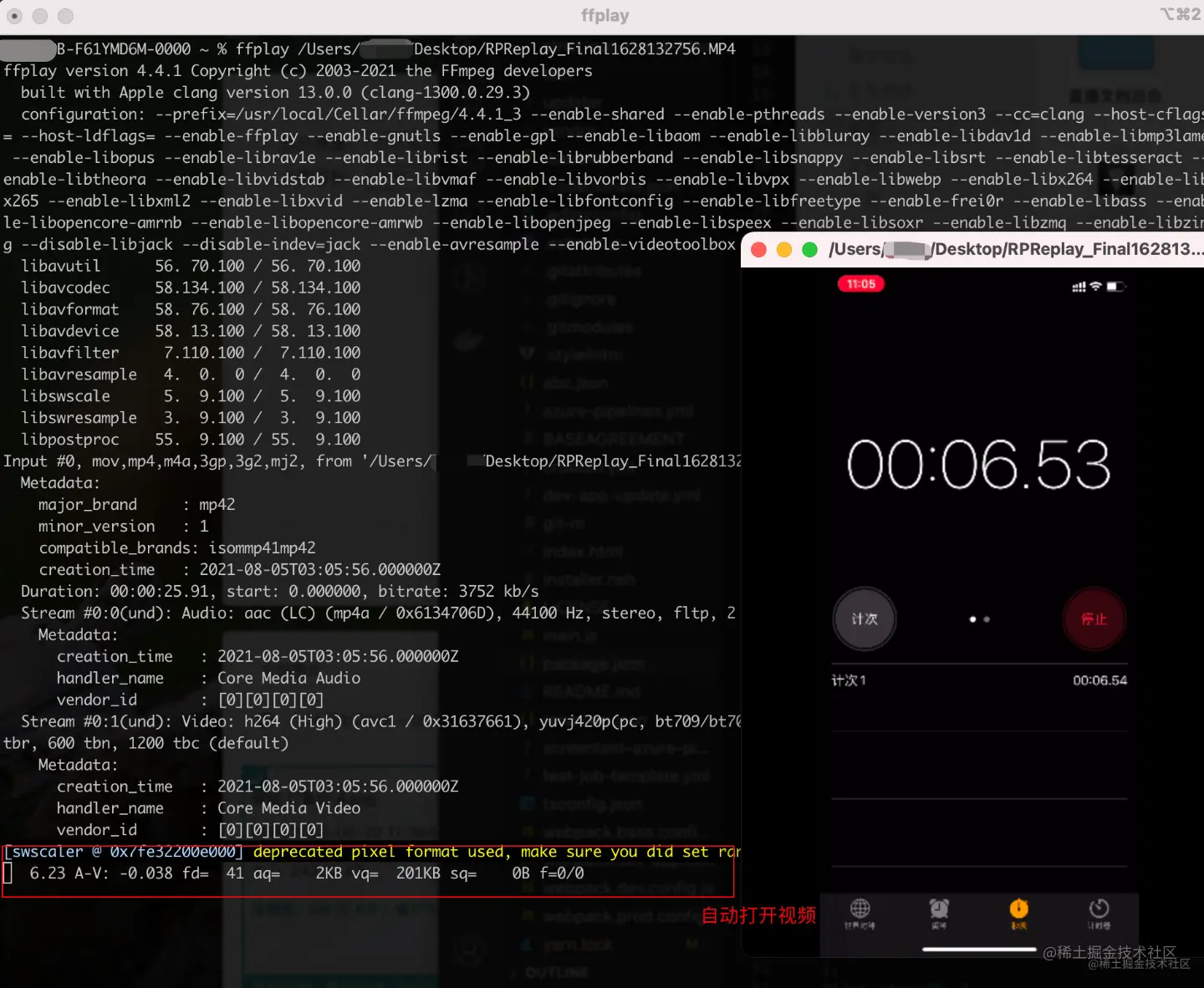Click the 'Stream #0:0(und): Audio' line
The image size is (1204, 988).
[379, 614]
